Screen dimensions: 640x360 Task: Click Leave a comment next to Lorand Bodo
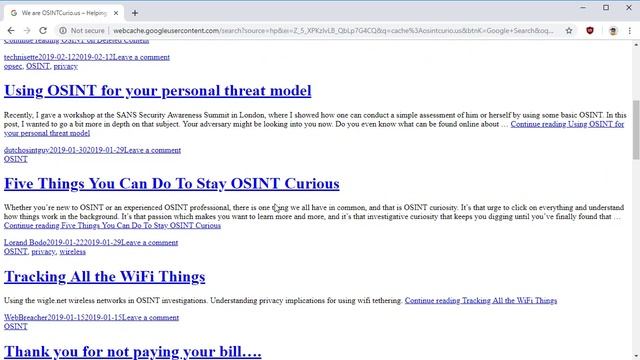149,242
